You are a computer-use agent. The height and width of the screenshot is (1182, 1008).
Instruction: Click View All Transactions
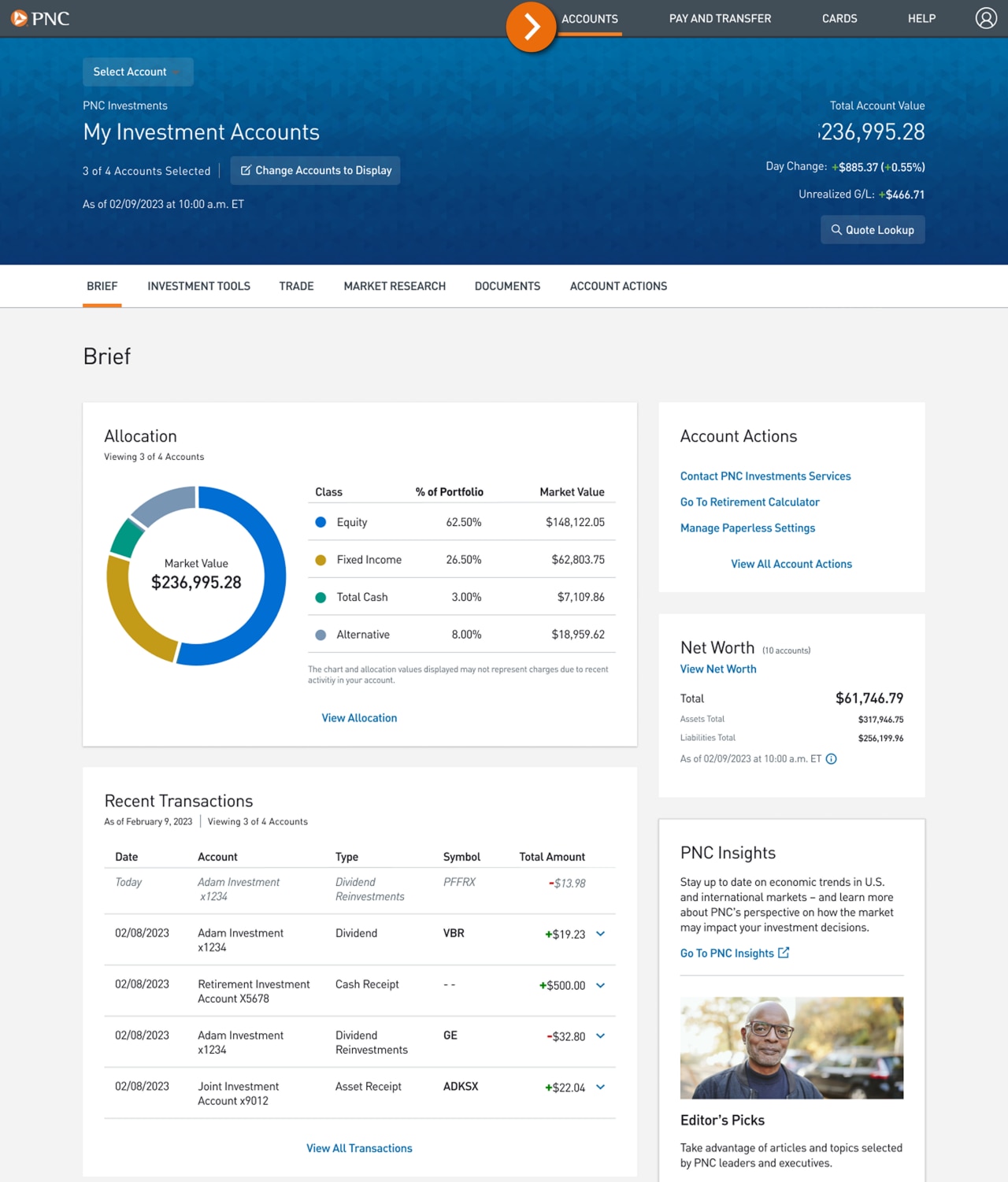click(359, 1148)
